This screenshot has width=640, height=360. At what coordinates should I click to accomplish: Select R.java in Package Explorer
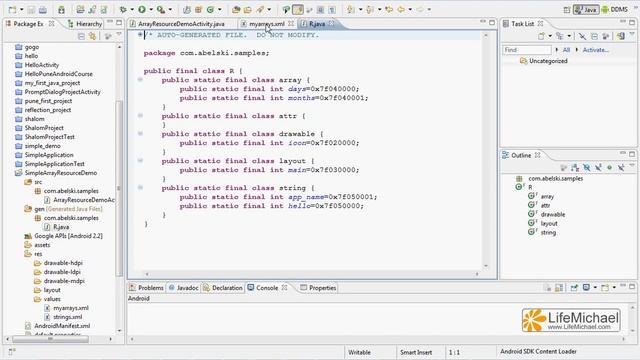[61, 227]
